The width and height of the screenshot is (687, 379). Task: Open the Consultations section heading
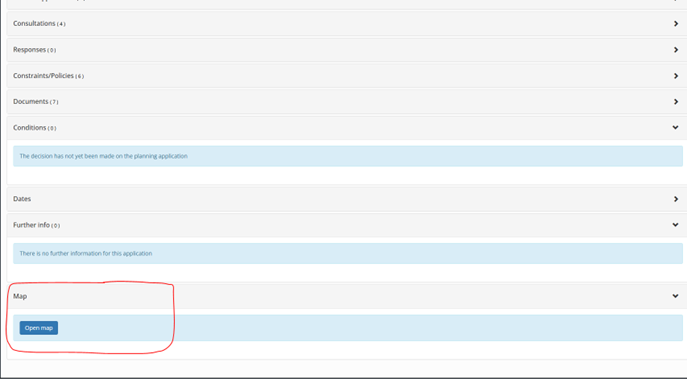point(34,24)
